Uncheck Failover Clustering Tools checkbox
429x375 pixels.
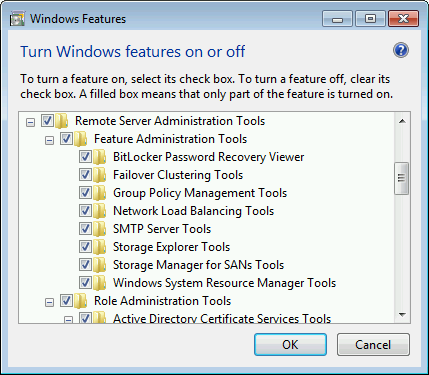85,175
